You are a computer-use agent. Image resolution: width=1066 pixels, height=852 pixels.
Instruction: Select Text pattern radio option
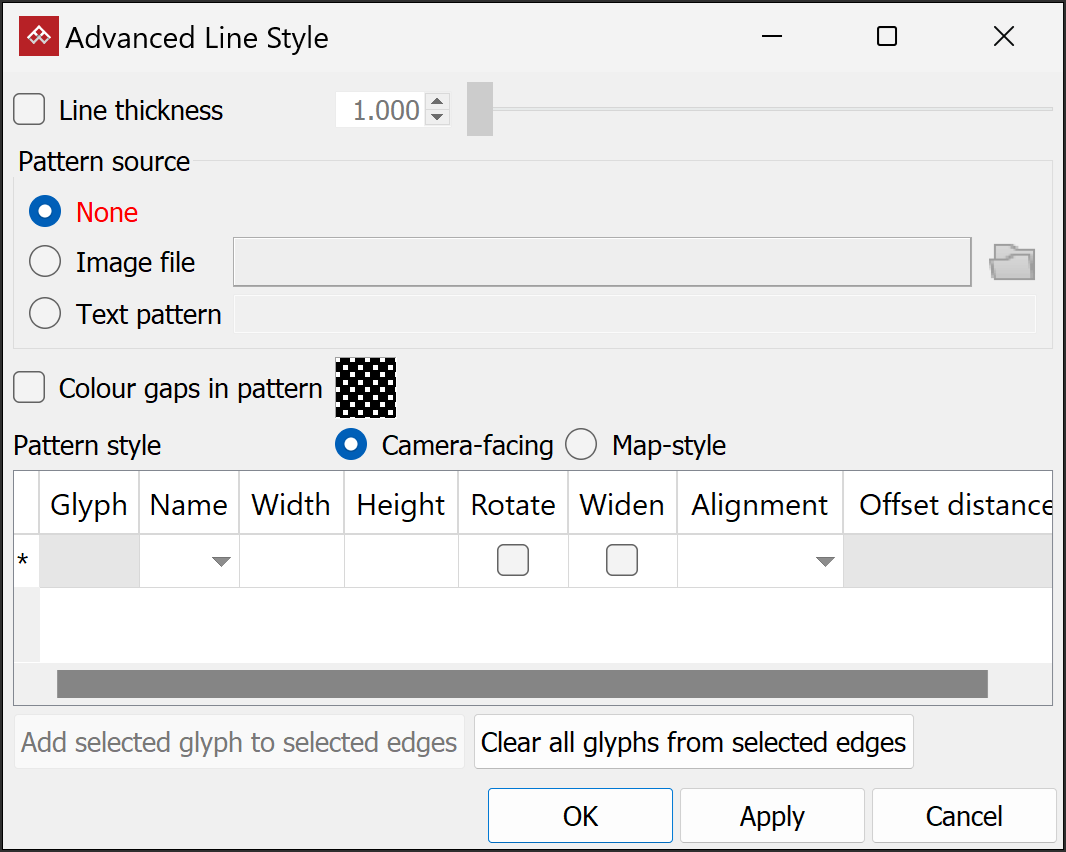pos(45,314)
